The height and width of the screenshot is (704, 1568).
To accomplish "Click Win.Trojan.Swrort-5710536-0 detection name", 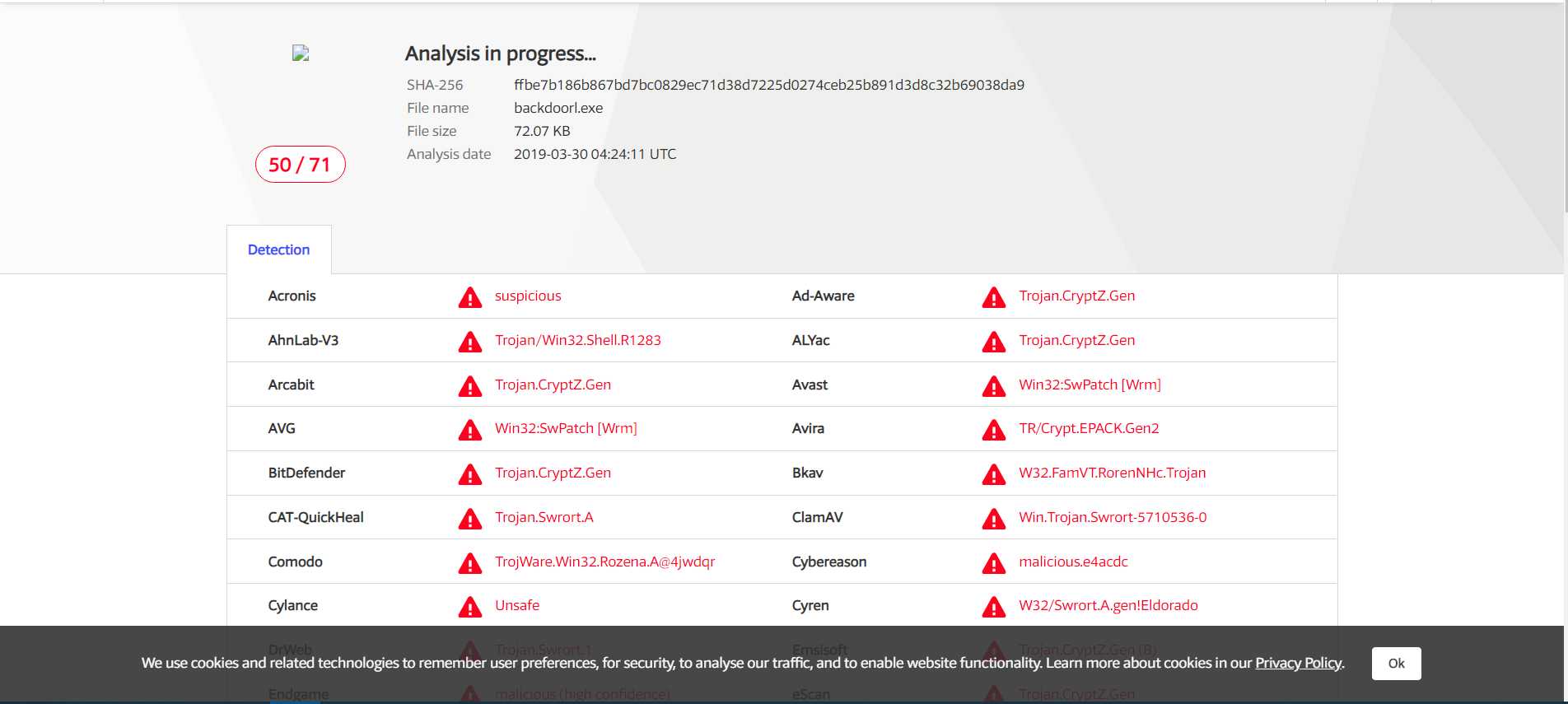I will pos(1113,517).
